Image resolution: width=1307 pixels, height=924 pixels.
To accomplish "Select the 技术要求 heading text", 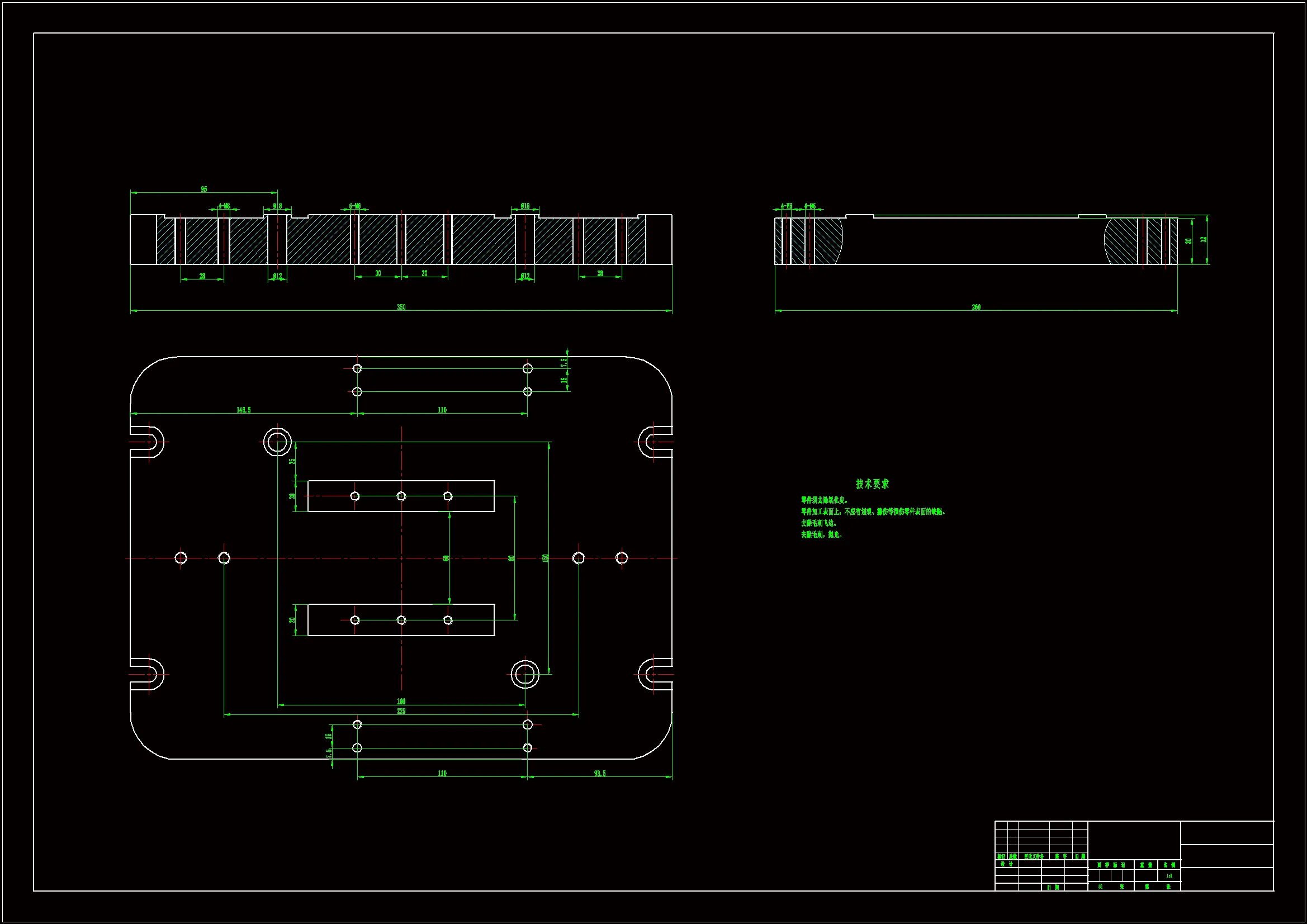I will (x=872, y=484).
